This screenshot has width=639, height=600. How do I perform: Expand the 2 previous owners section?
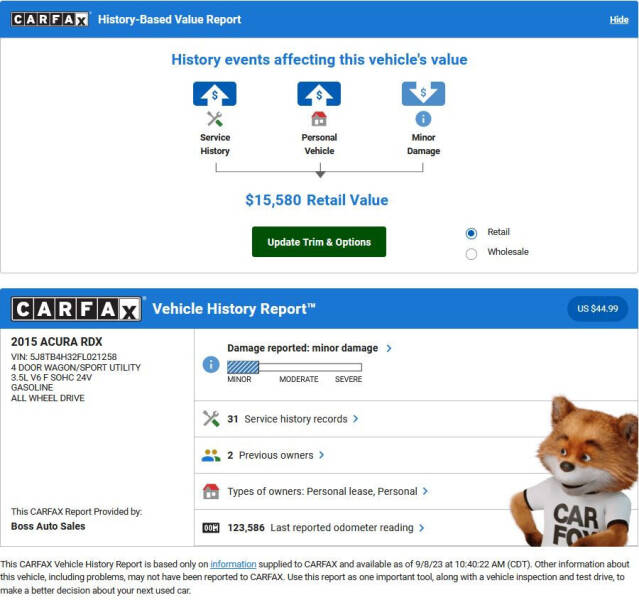275,455
